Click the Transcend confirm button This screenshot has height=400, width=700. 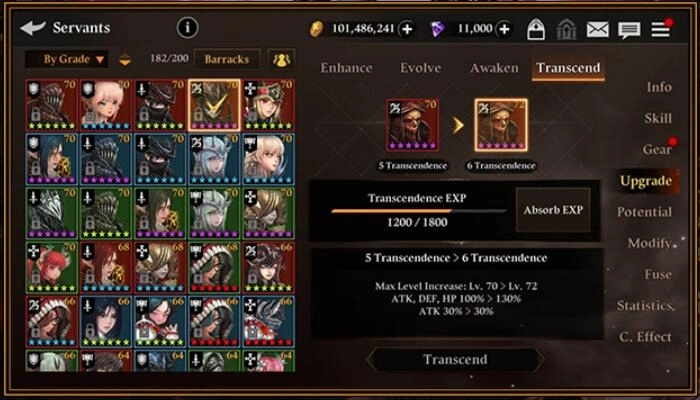point(455,360)
